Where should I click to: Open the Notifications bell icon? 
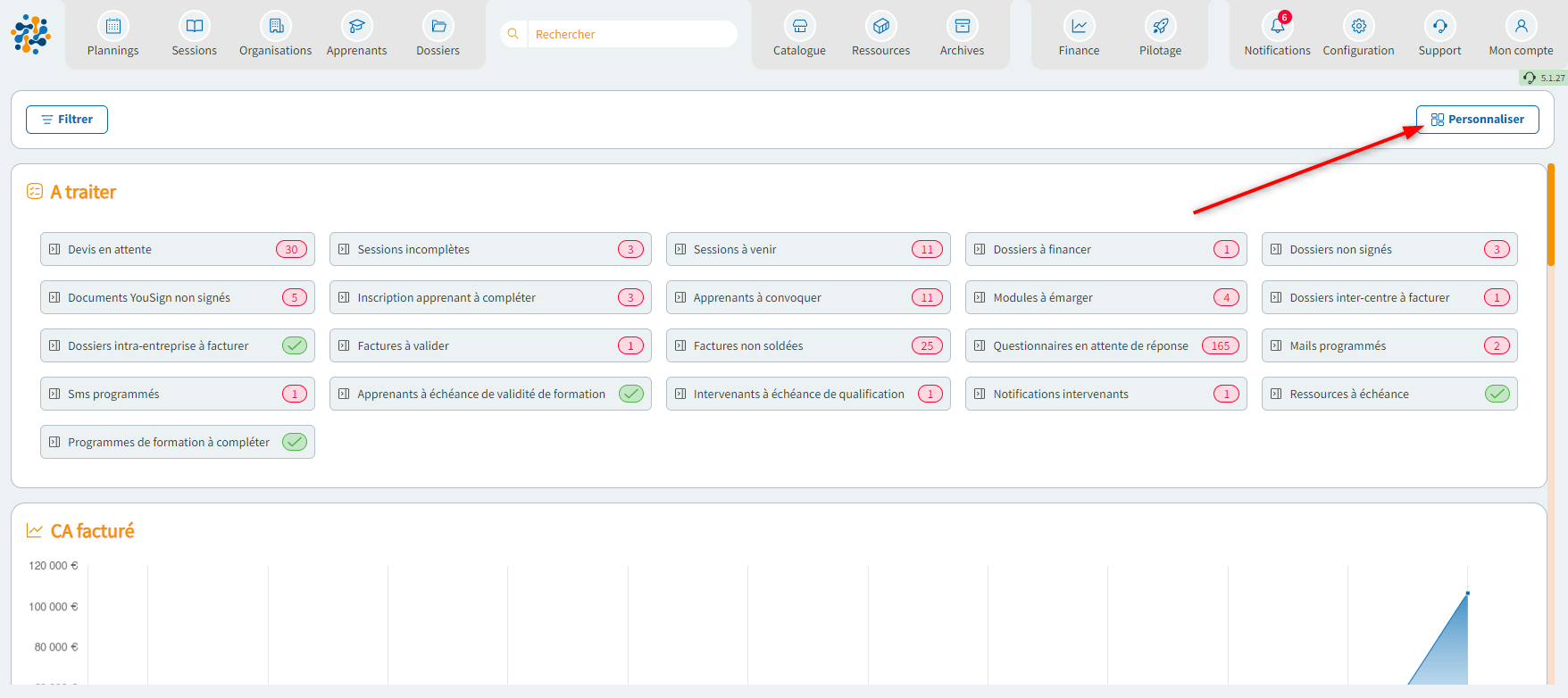[x=1277, y=27]
